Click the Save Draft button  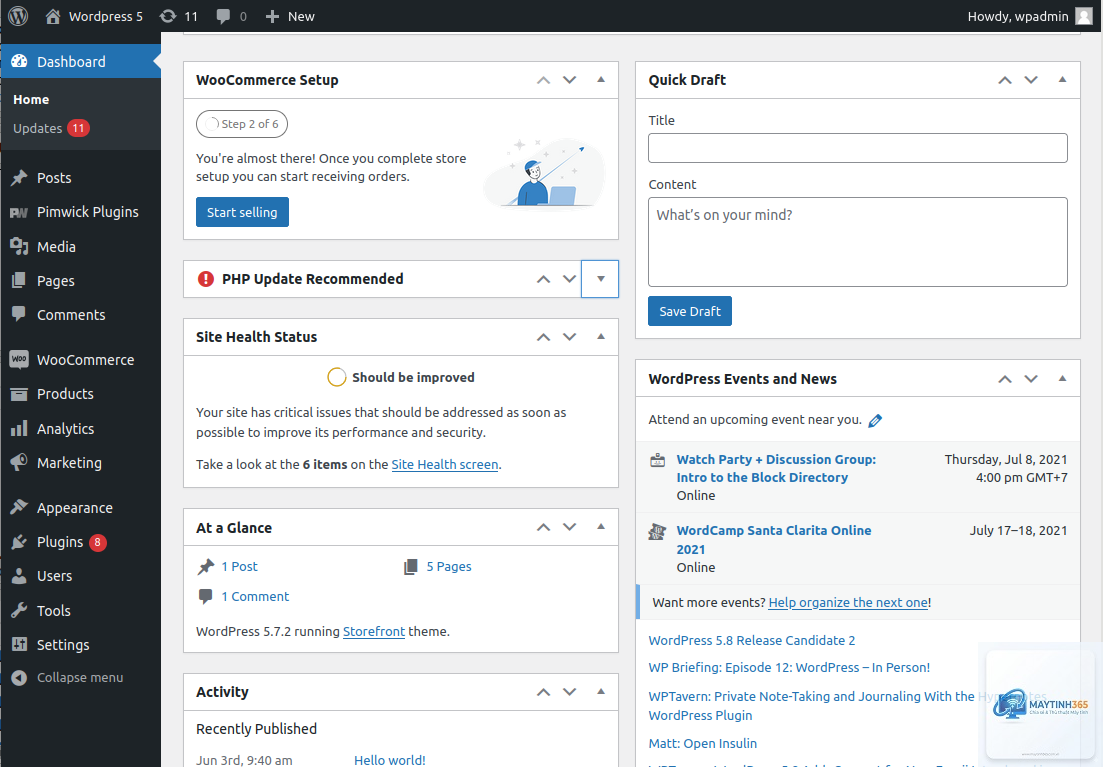pos(689,311)
